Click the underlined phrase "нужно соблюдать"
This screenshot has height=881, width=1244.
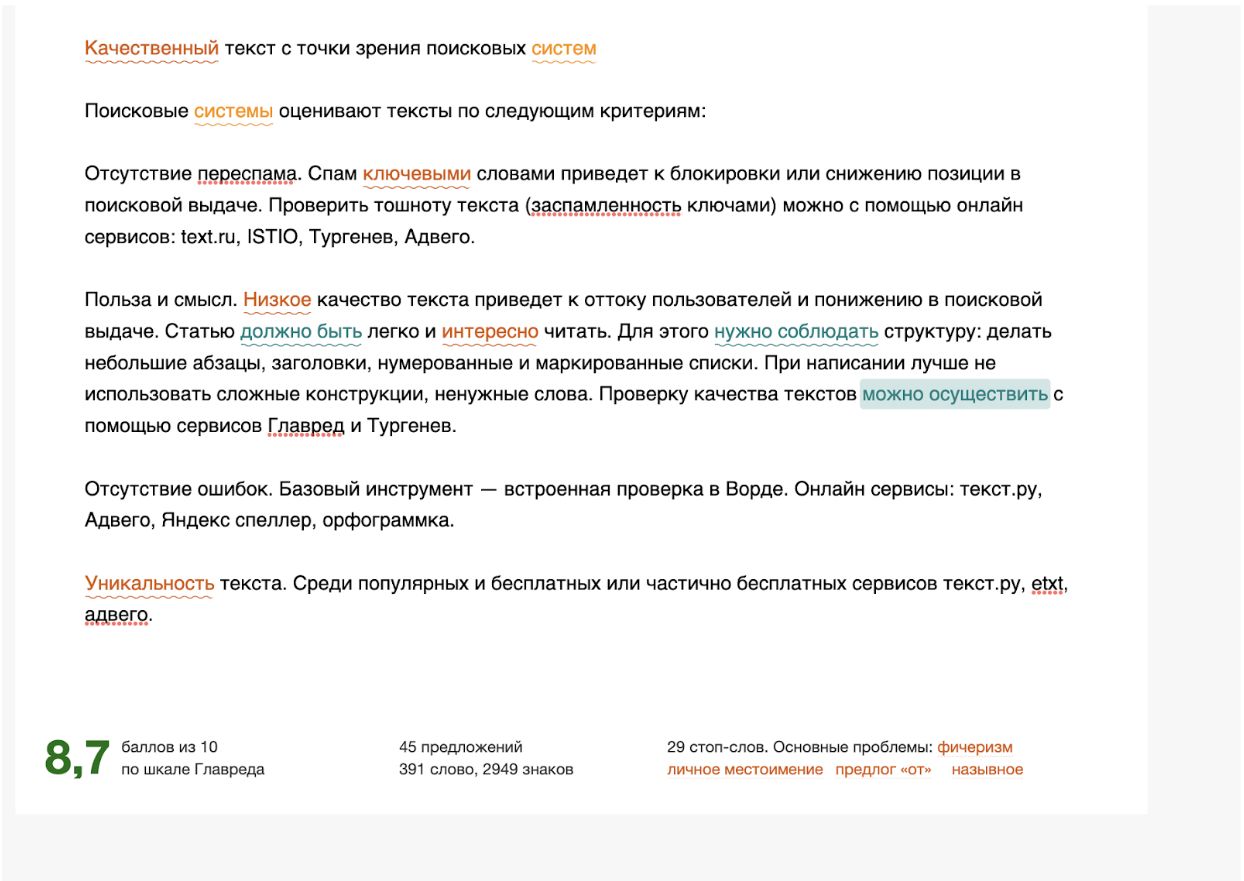(796, 331)
